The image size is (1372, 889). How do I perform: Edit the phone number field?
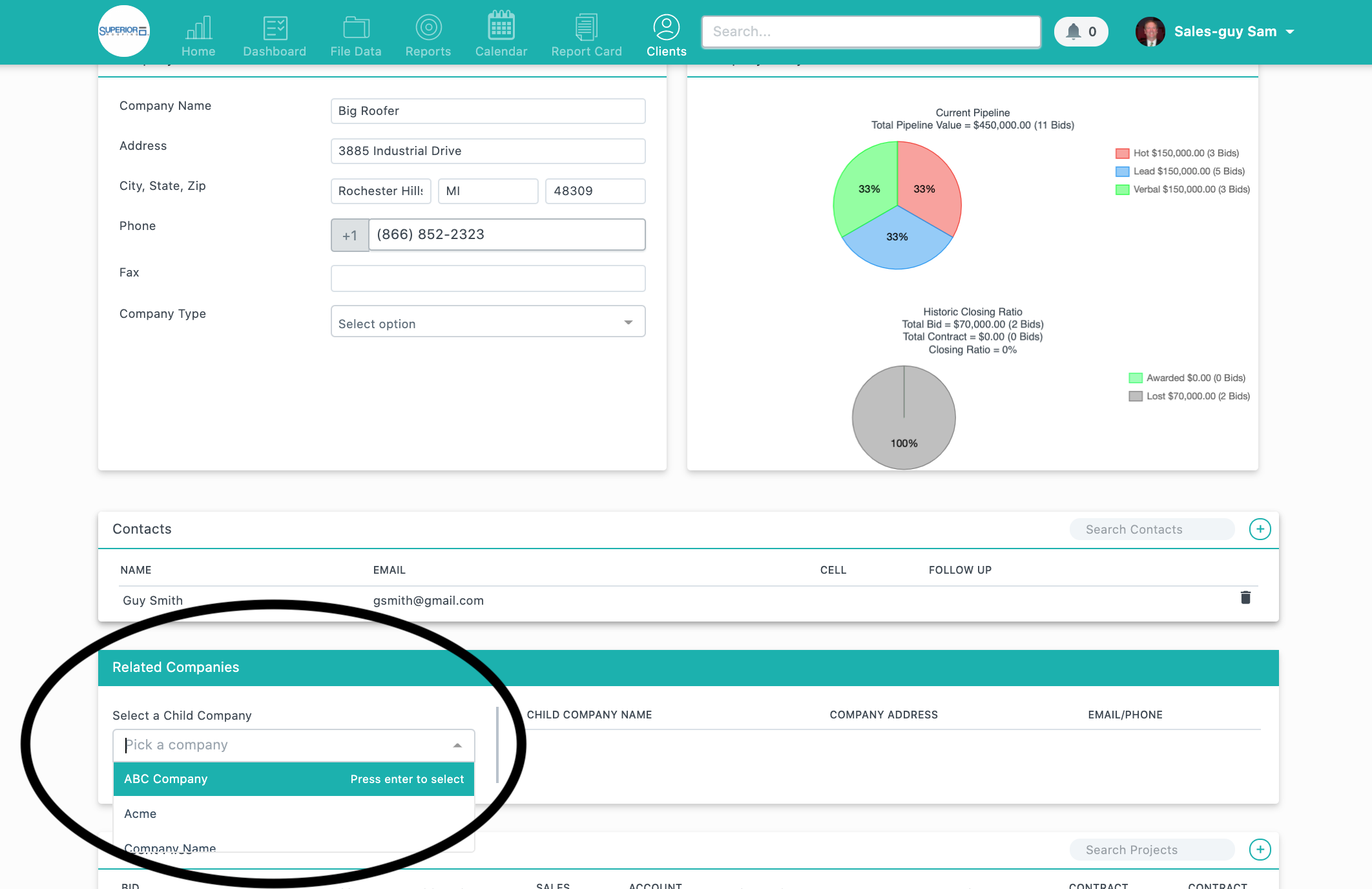coord(507,235)
